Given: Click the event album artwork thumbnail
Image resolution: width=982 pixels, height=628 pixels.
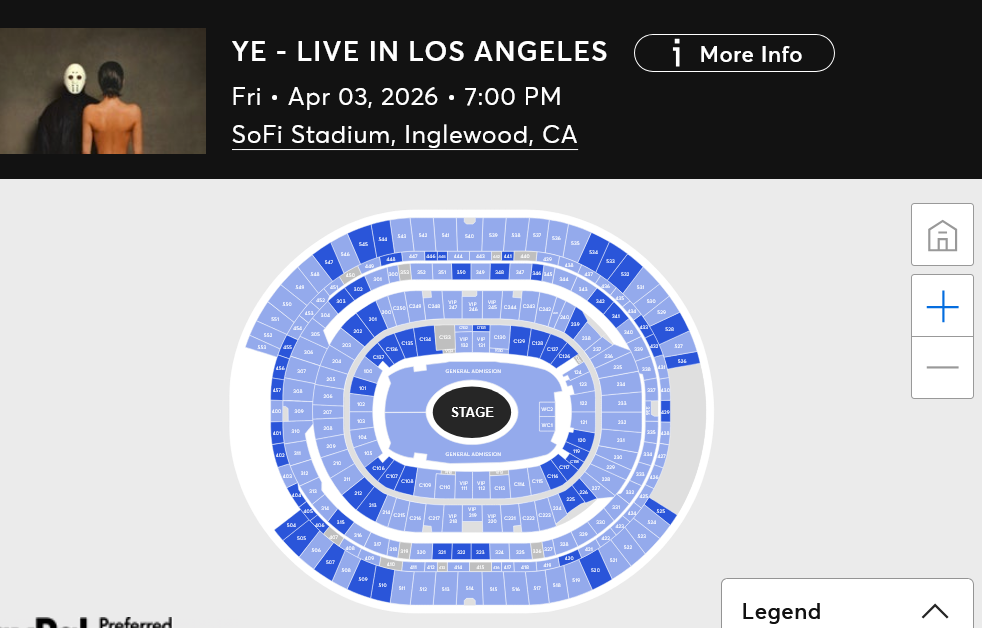Looking at the screenshot, I should point(103,91).
